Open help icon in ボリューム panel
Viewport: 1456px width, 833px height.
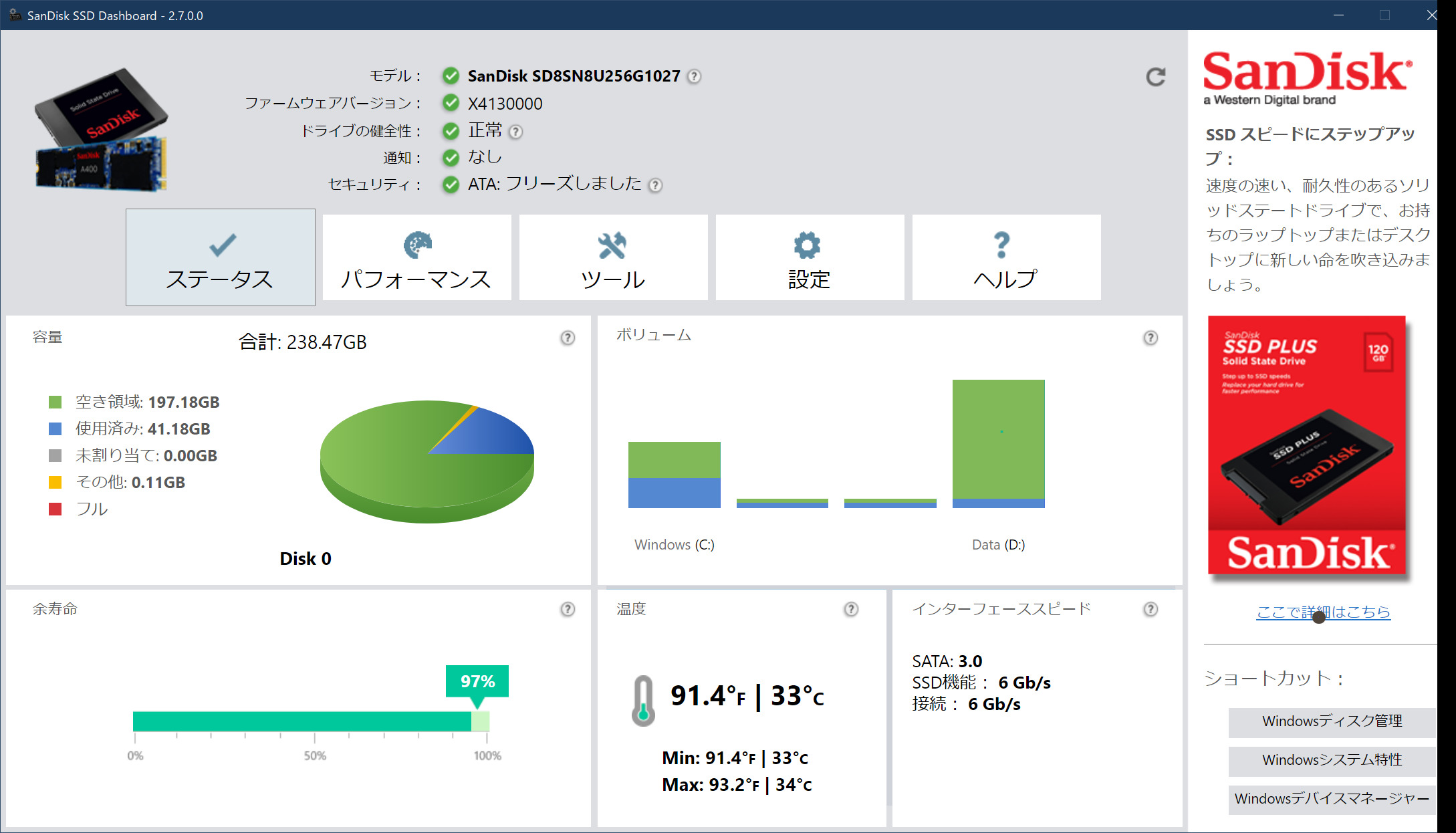[1150, 338]
